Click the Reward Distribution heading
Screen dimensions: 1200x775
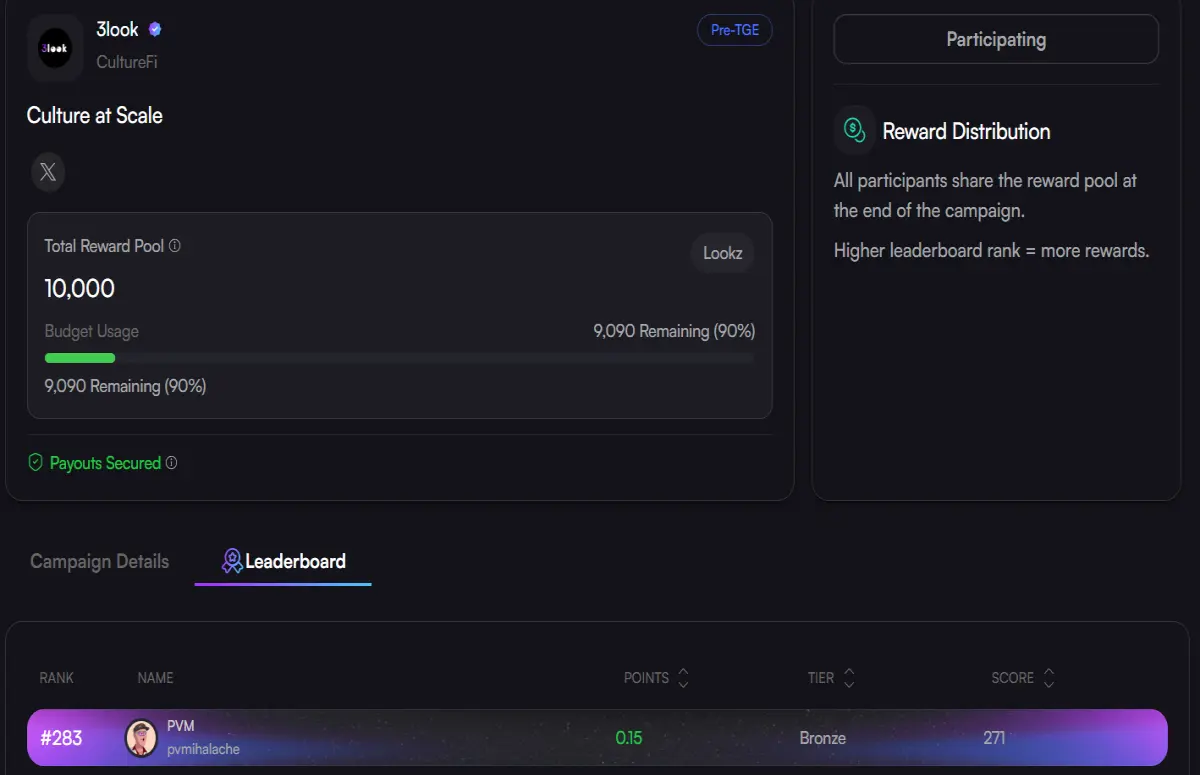(966, 131)
